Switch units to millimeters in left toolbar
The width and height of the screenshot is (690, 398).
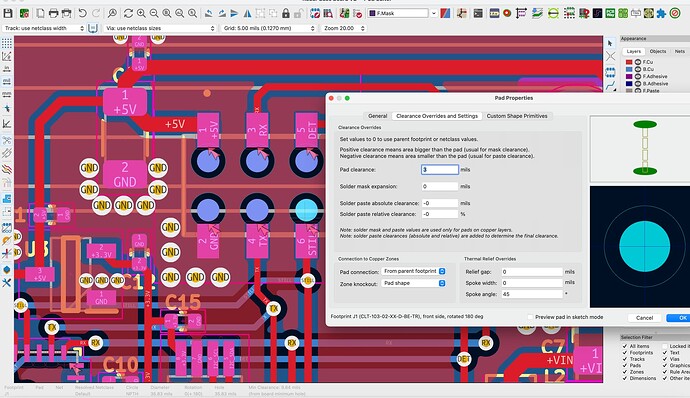[7, 94]
